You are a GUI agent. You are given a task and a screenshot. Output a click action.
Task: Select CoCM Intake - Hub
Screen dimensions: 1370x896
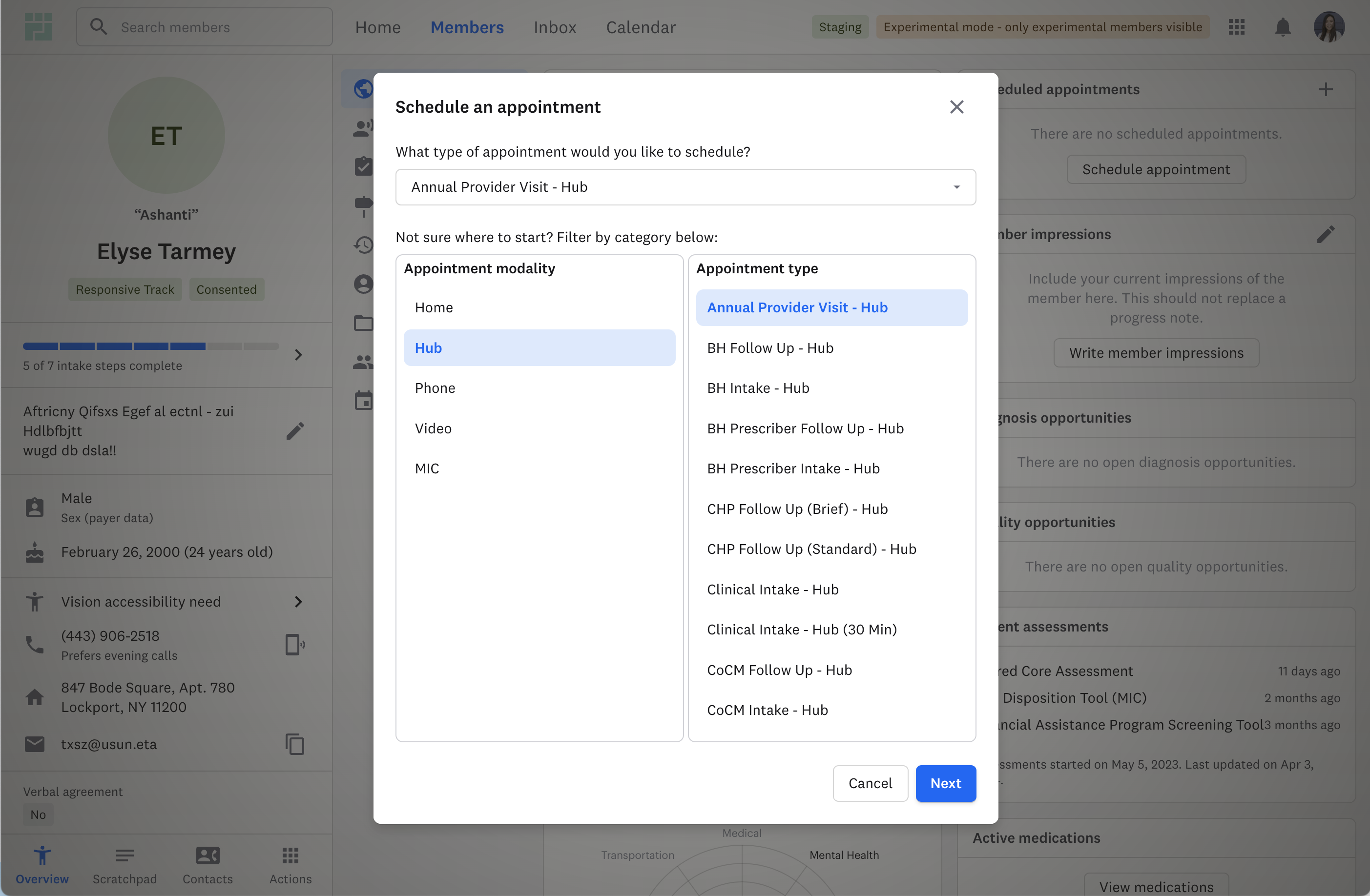pyautogui.click(x=832, y=710)
